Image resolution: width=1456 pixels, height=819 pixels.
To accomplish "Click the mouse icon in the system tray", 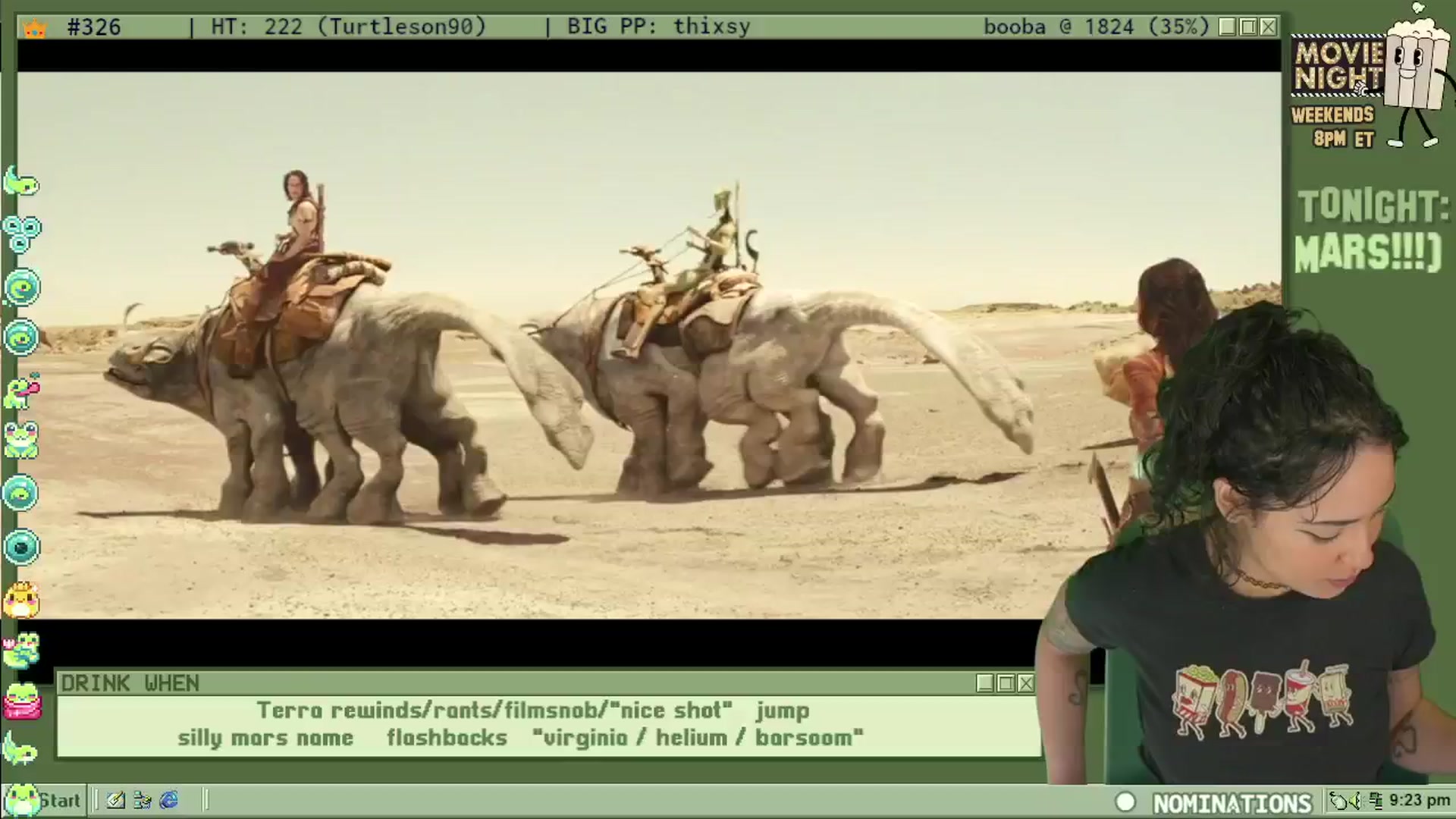I will coord(1340,801).
